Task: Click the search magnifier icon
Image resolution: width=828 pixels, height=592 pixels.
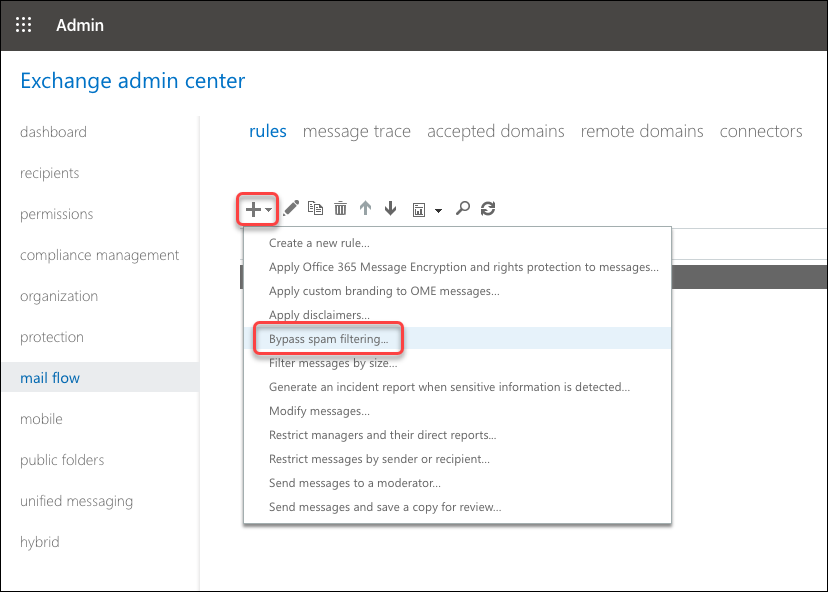Action: (462, 208)
